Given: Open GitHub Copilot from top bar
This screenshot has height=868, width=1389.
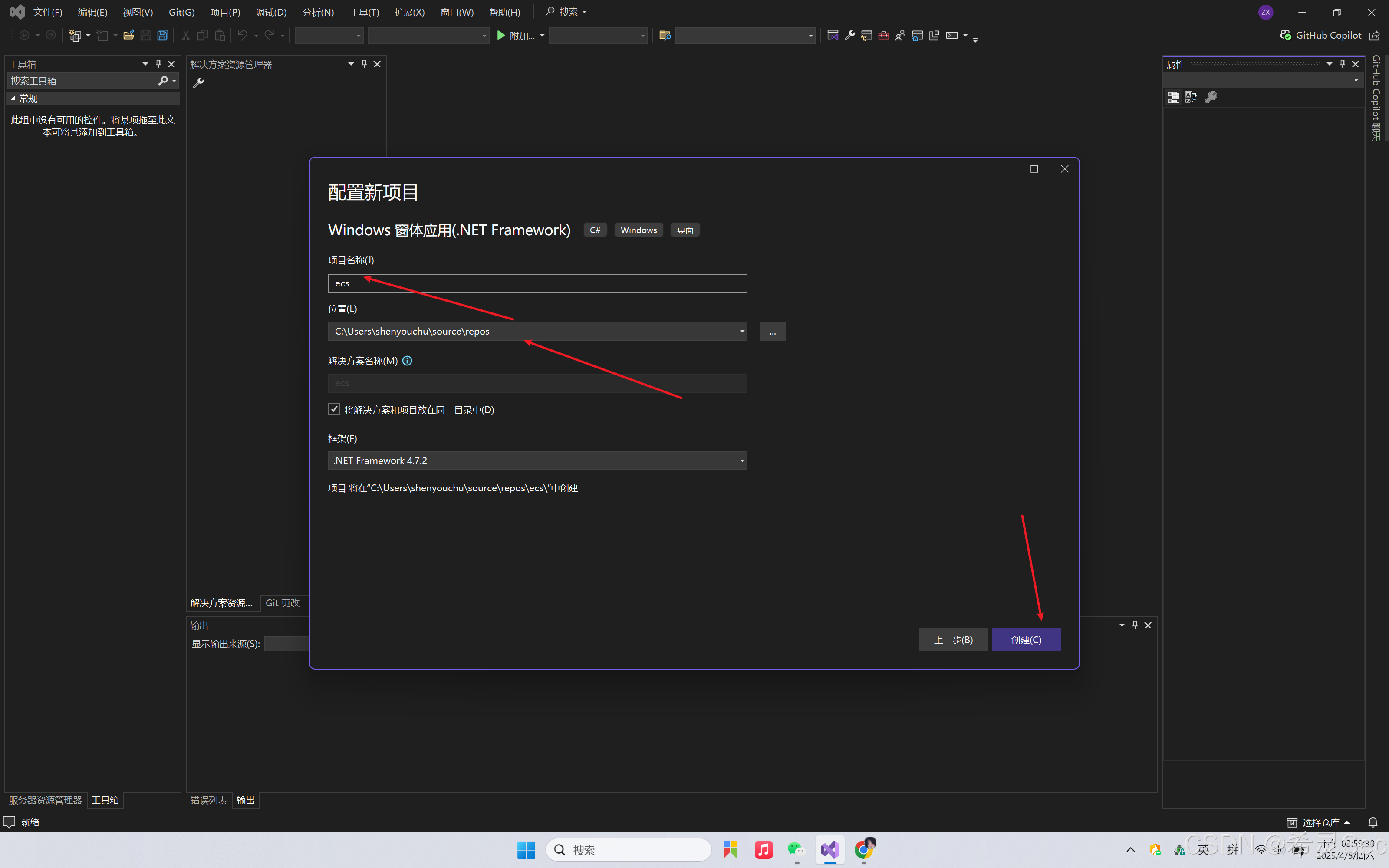Looking at the screenshot, I should pyautogui.click(x=1321, y=36).
